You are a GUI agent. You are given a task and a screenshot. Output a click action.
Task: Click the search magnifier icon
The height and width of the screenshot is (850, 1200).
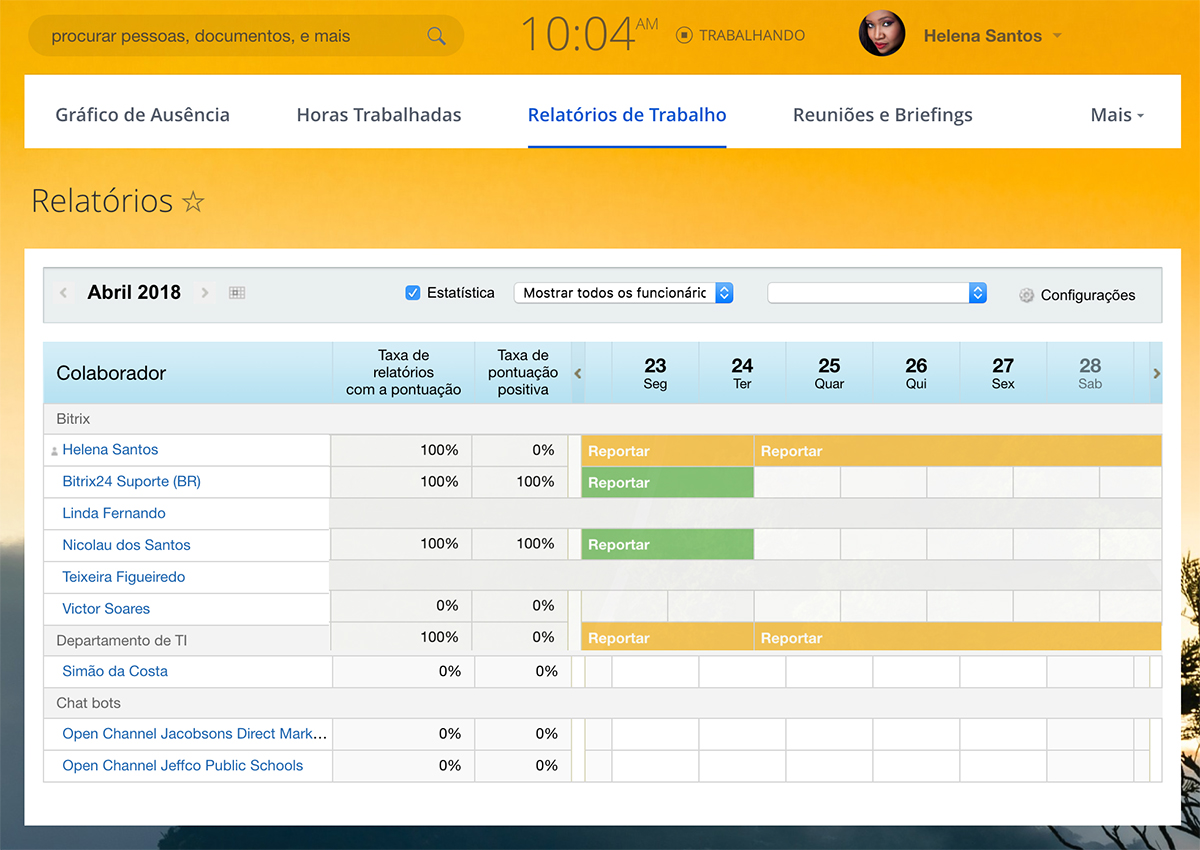click(436, 36)
